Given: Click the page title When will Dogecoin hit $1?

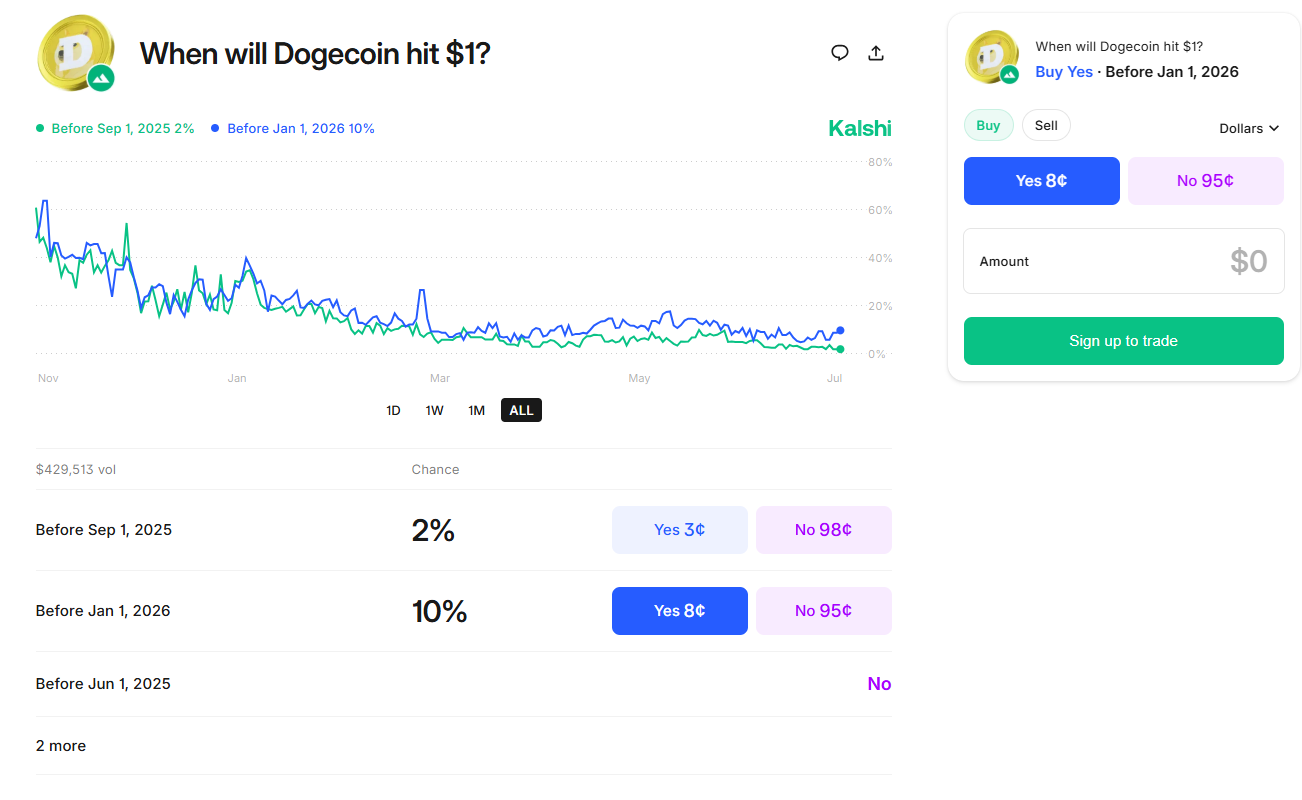Looking at the screenshot, I should pyautogui.click(x=315, y=53).
